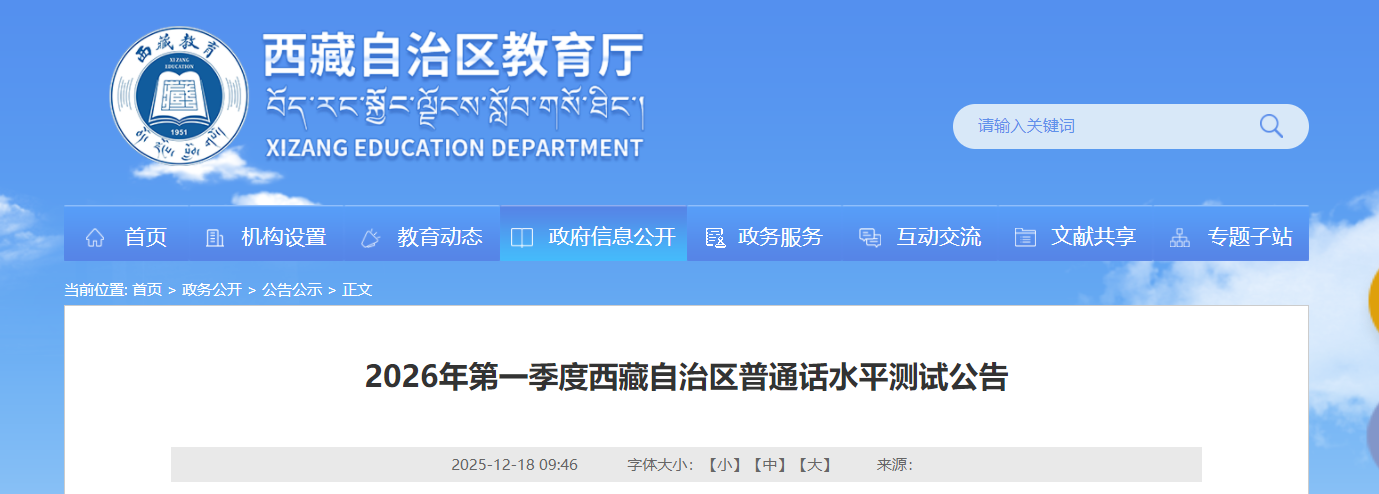1379x494 pixels.
Task: Click the icon beside 教育动态
Action: click(370, 237)
